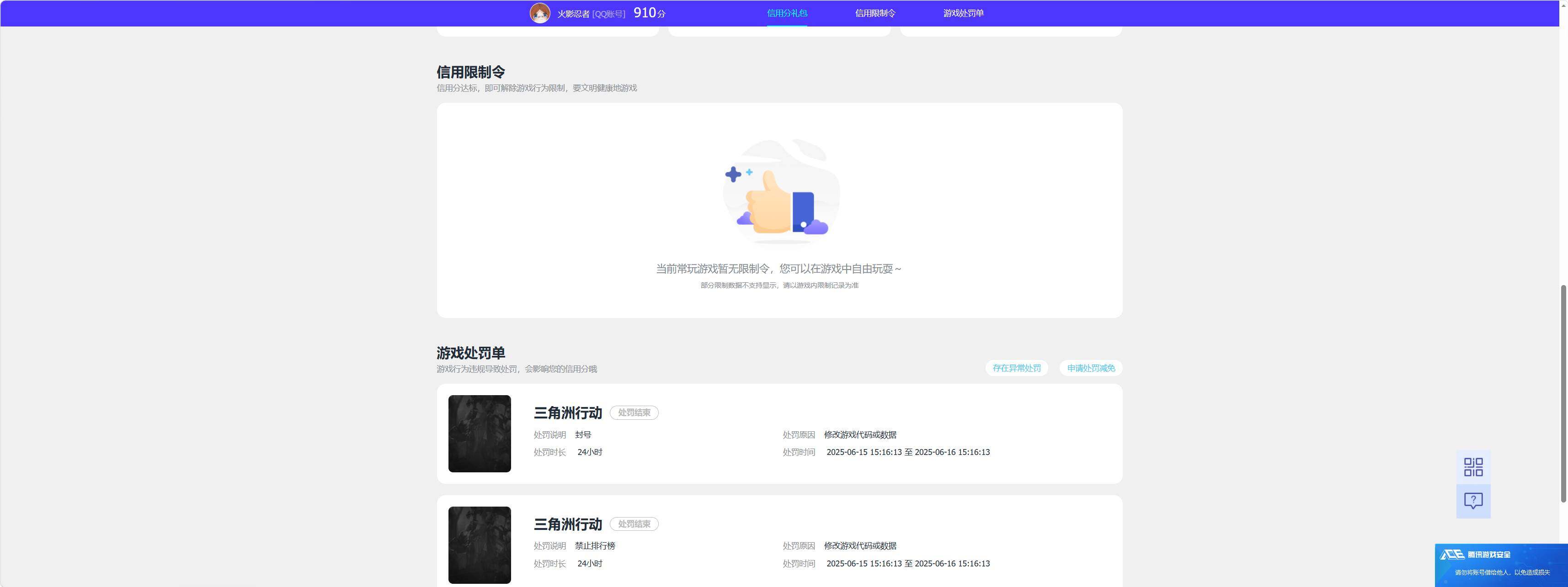Switch to the 信用限制令 tab
This screenshot has width=1568, height=587.
click(x=875, y=13)
